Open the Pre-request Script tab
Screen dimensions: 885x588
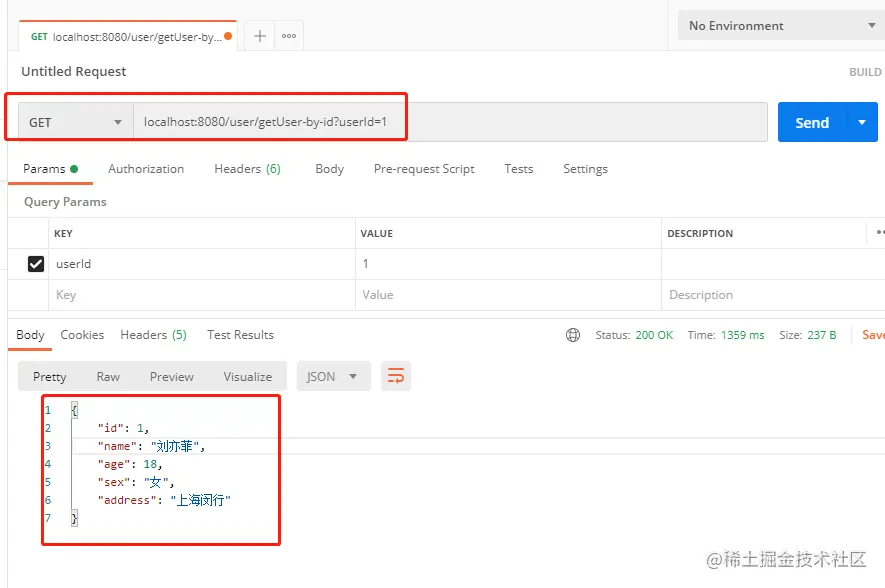click(x=424, y=169)
